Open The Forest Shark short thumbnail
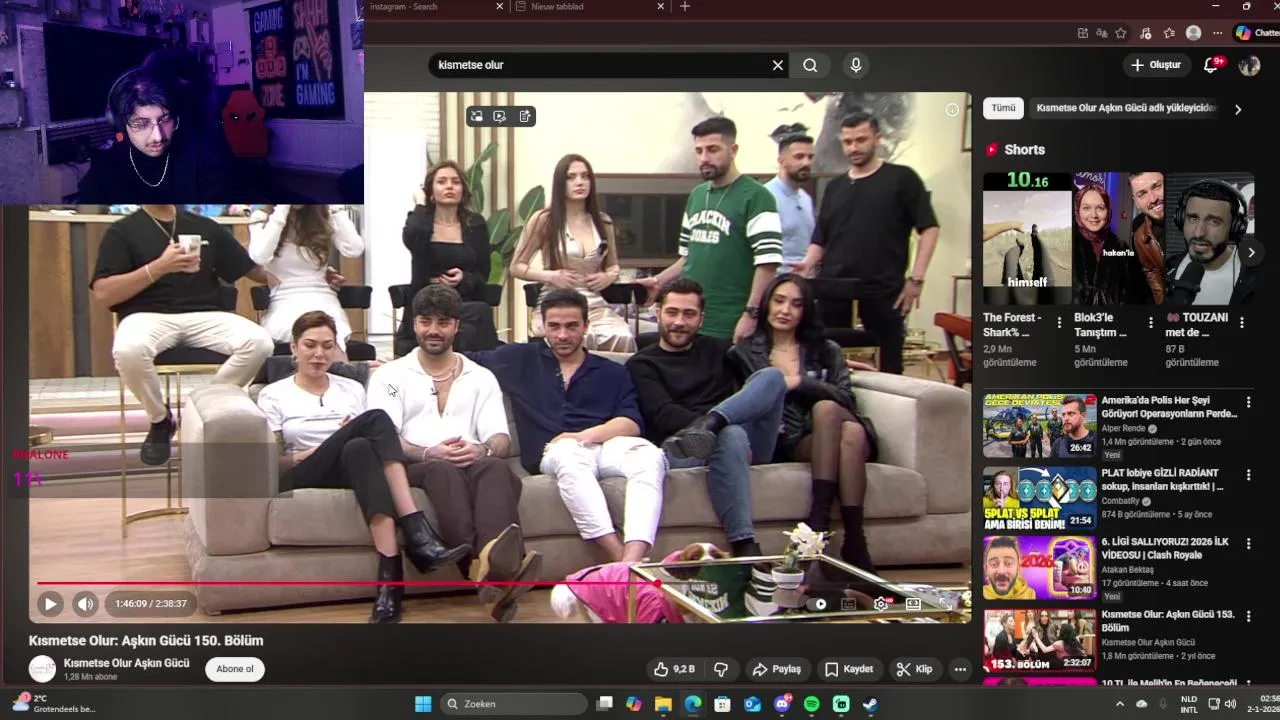The image size is (1280, 720). pos(1027,238)
